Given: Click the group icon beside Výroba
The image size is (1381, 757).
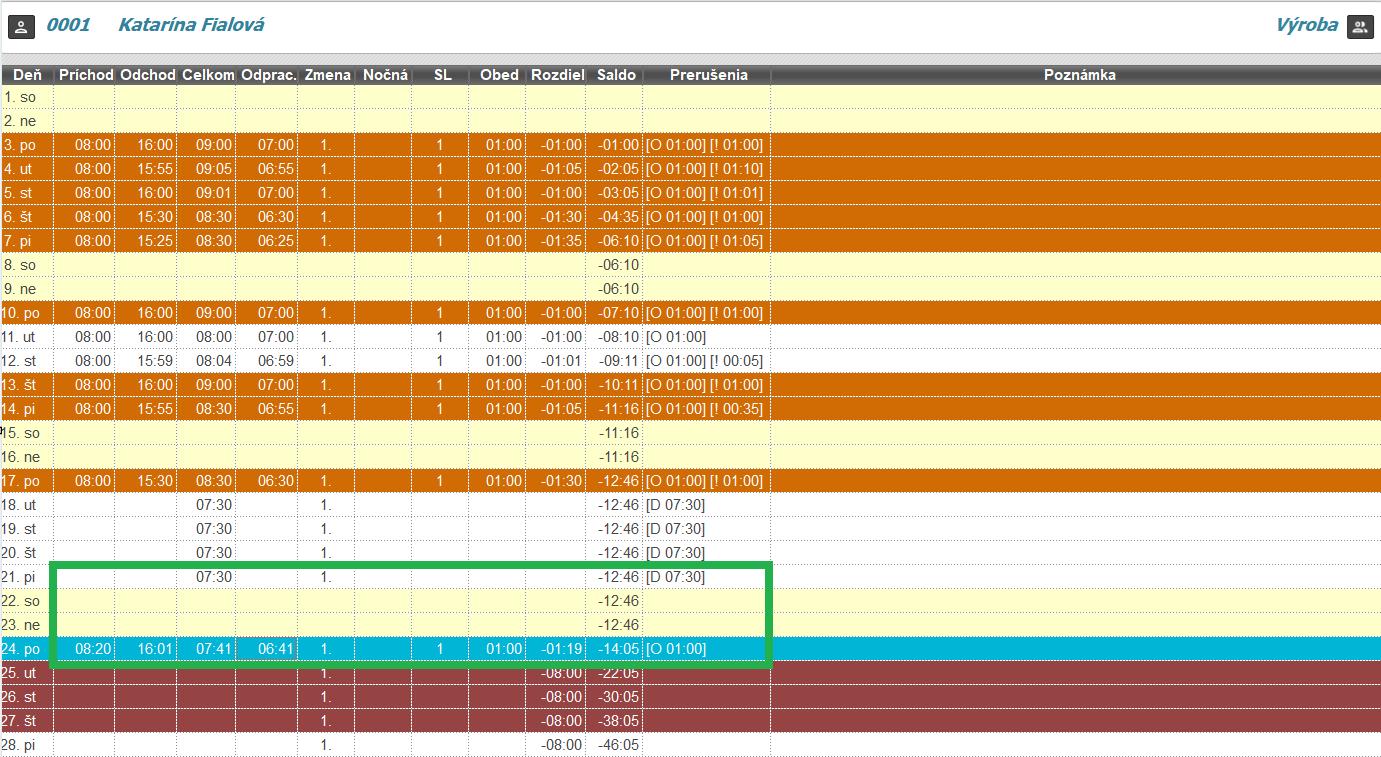Looking at the screenshot, I should (x=1359, y=26).
